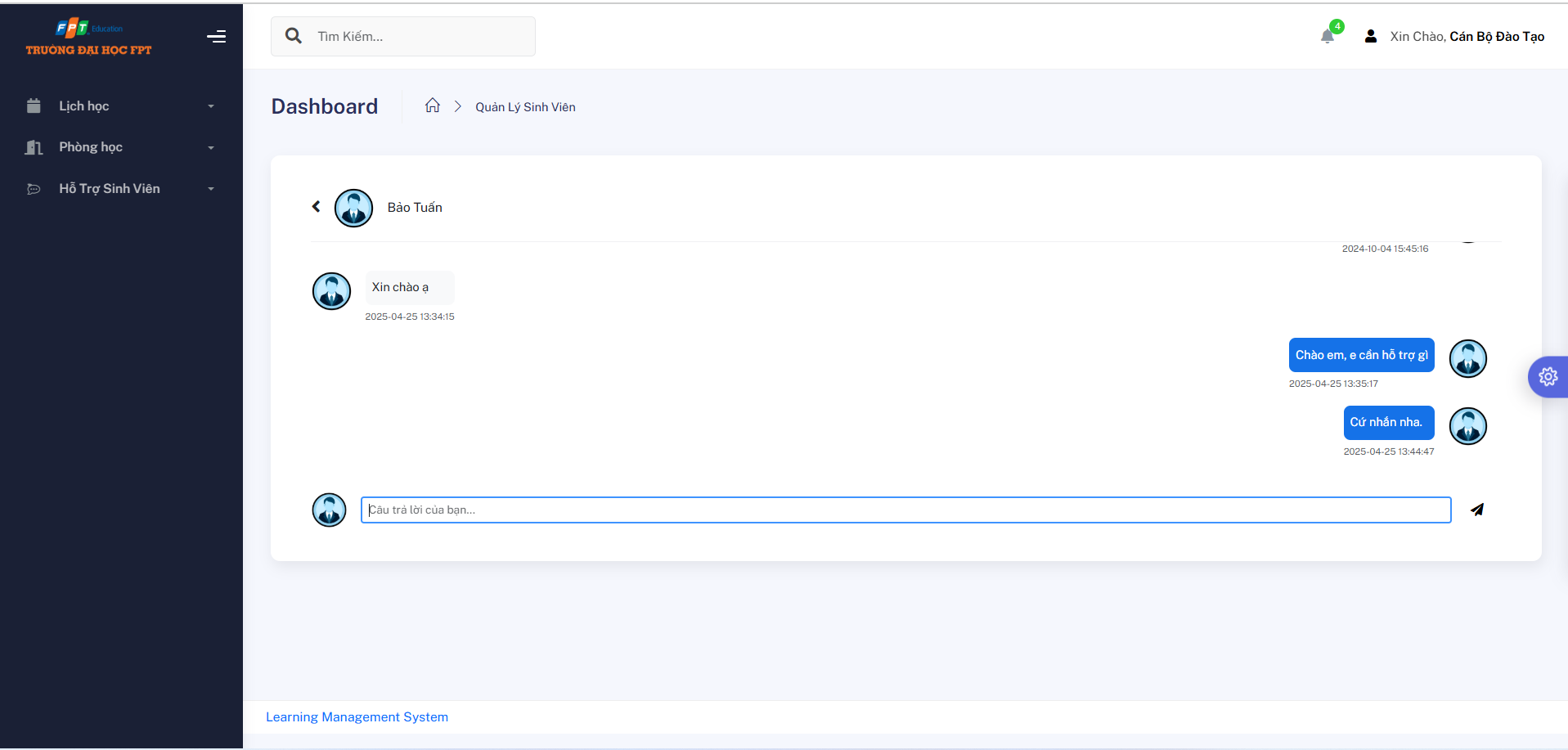1568x750 pixels.
Task: Click the Quản Lý Sinh Viên breadcrumb
Action: (525, 107)
